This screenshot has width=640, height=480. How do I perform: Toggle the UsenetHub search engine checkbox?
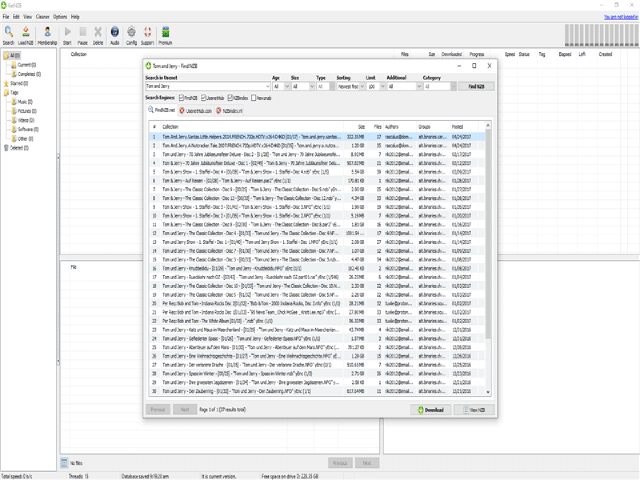[x=204, y=98]
